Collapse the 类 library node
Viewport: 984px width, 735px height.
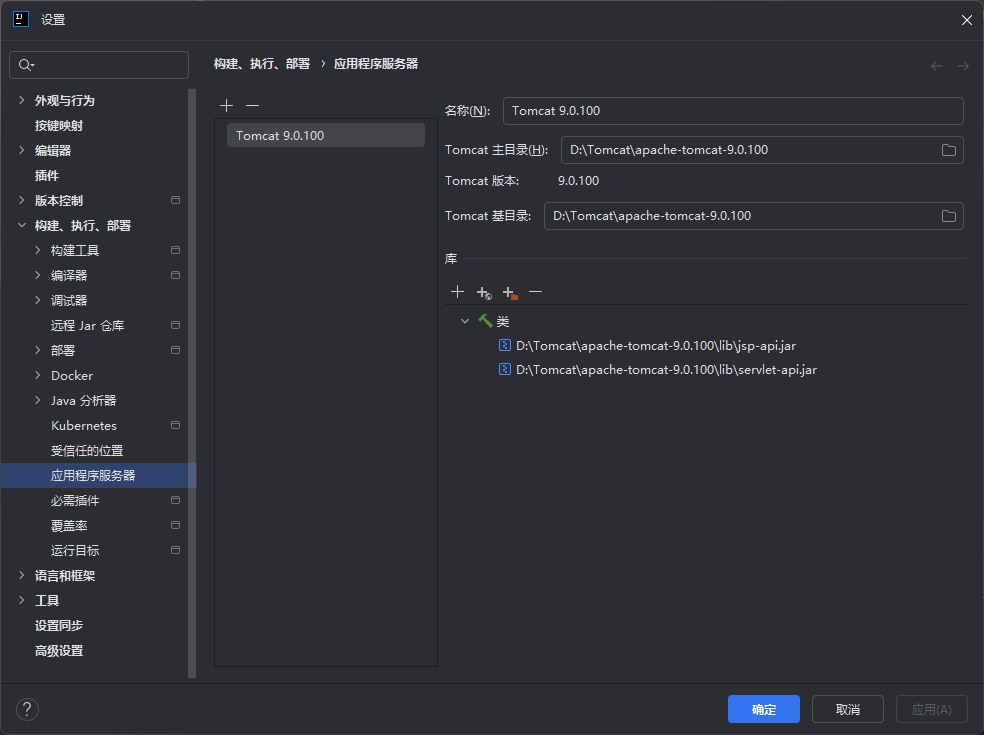point(465,321)
